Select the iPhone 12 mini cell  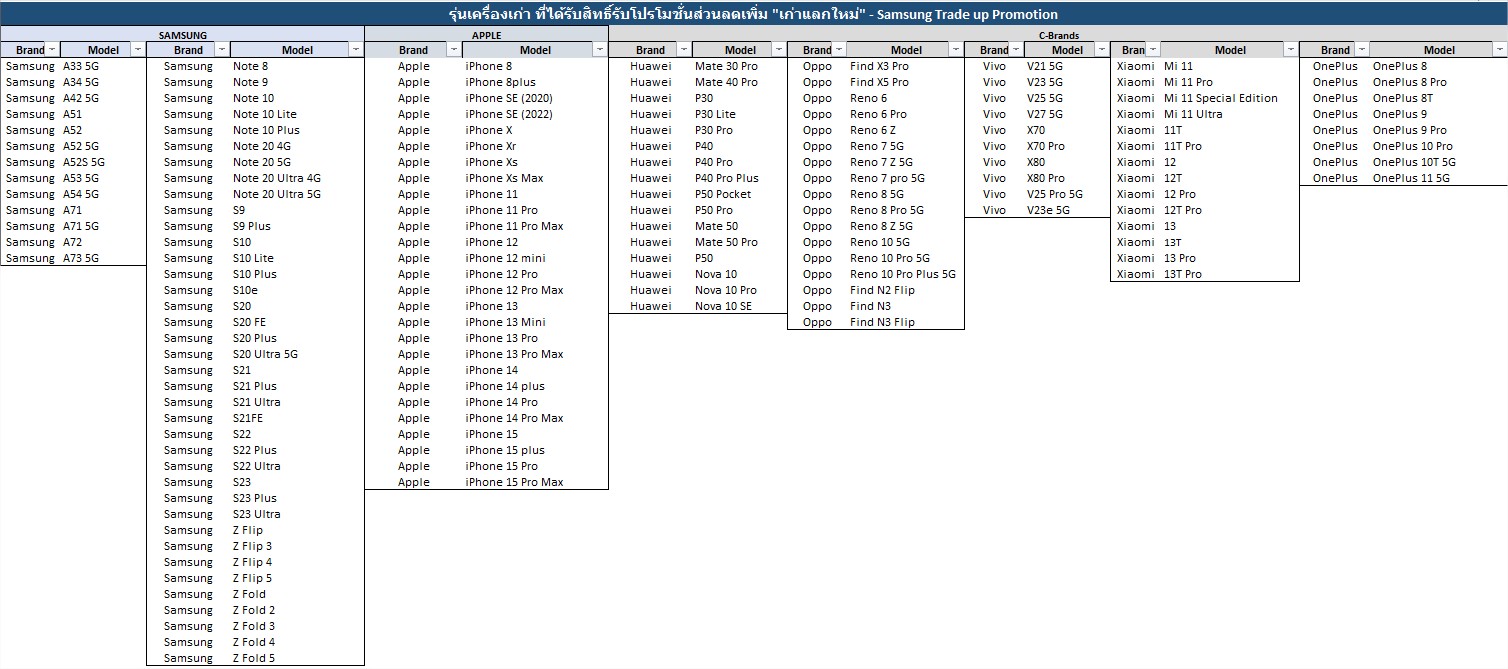(x=535, y=258)
